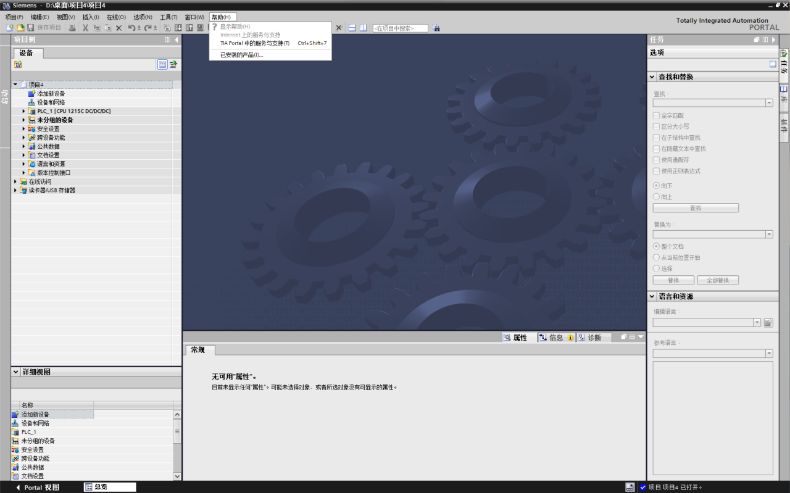This screenshot has height=493, width=790.
Task: Click the 设备和网络 network icon in the tree
Action: pos(31,102)
